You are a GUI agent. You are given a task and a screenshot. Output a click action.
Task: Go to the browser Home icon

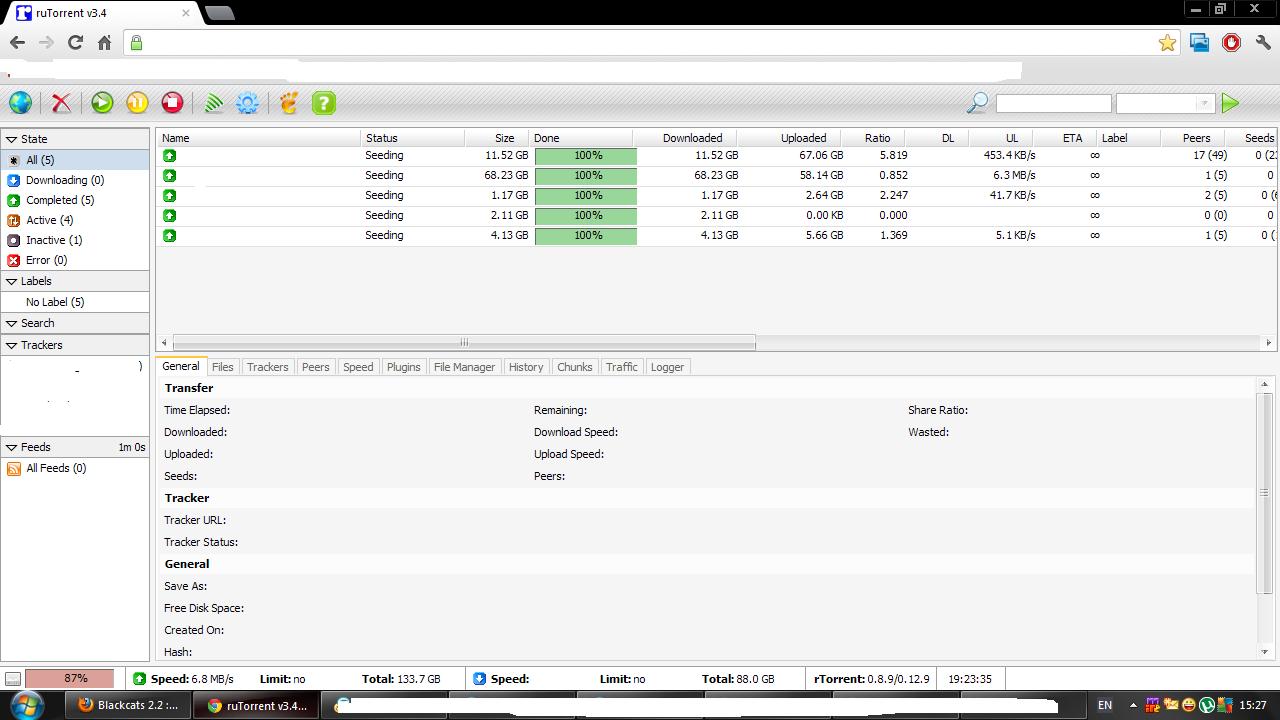click(104, 42)
